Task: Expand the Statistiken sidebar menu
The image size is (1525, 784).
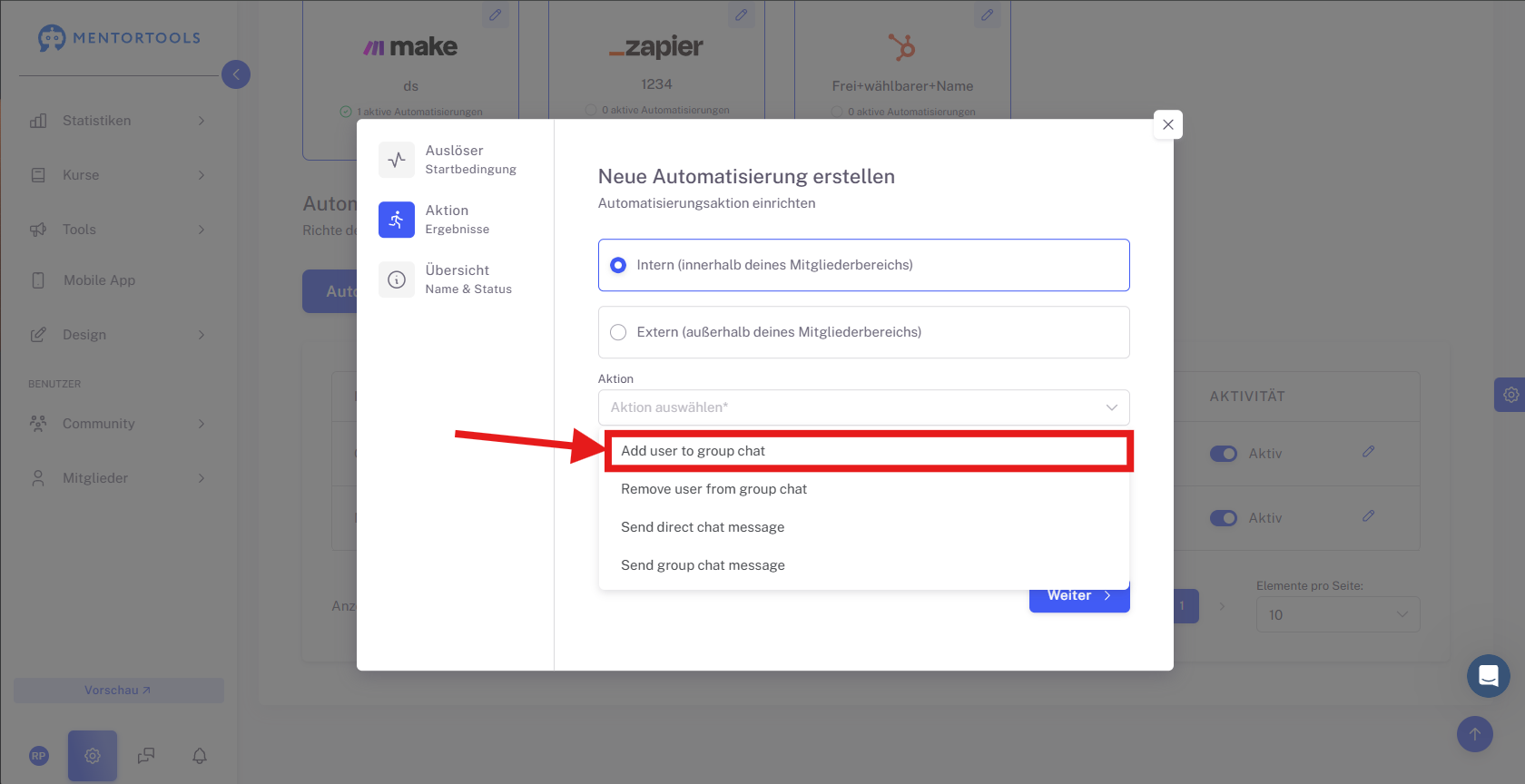Action: coord(118,121)
